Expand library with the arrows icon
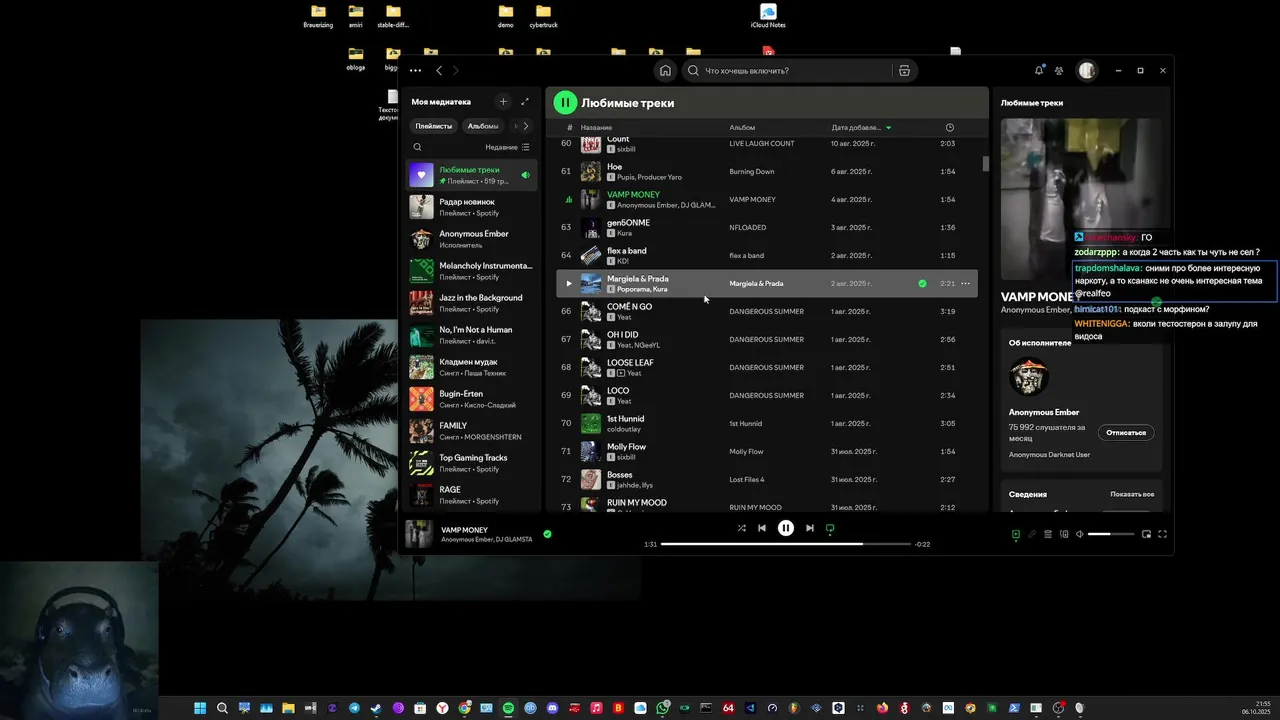Image resolution: width=1280 pixels, height=720 pixels. [525, 101]
